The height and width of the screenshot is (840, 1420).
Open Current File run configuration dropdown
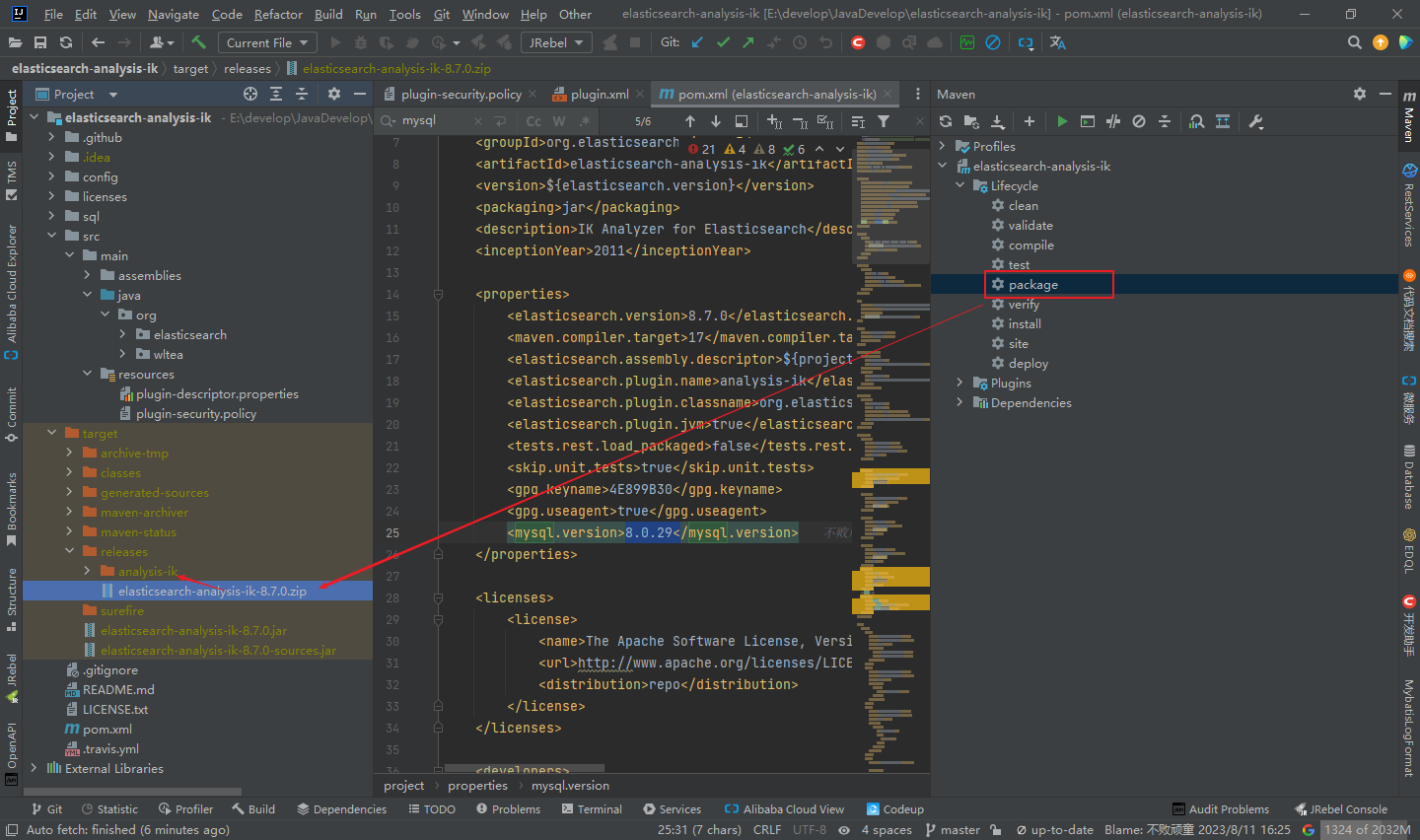266,42
